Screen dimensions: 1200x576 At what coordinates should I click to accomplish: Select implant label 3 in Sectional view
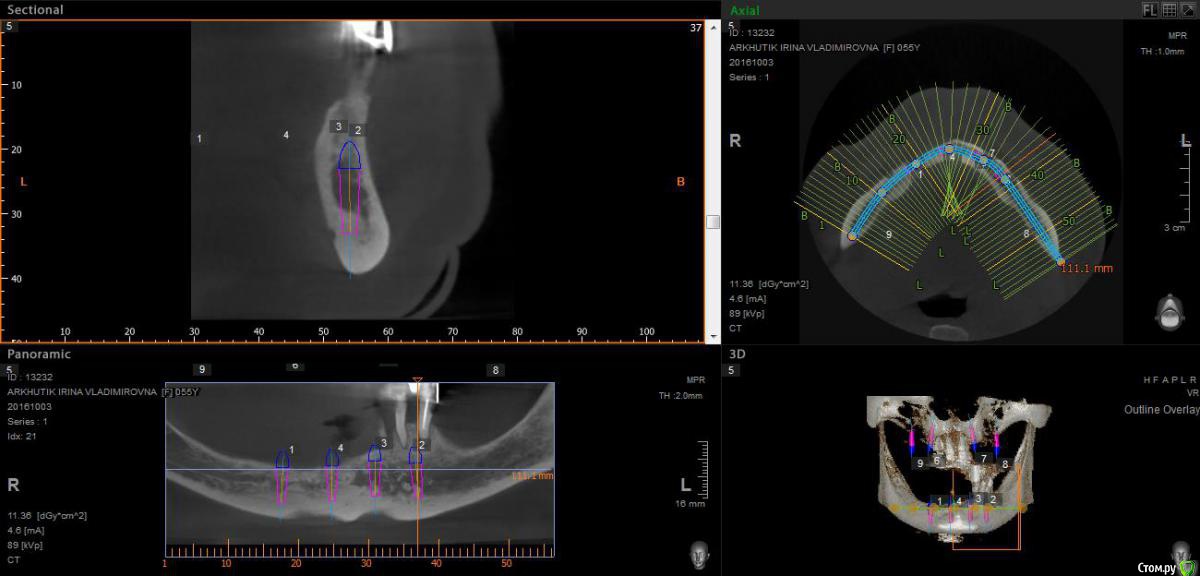(x=339, y=127)
